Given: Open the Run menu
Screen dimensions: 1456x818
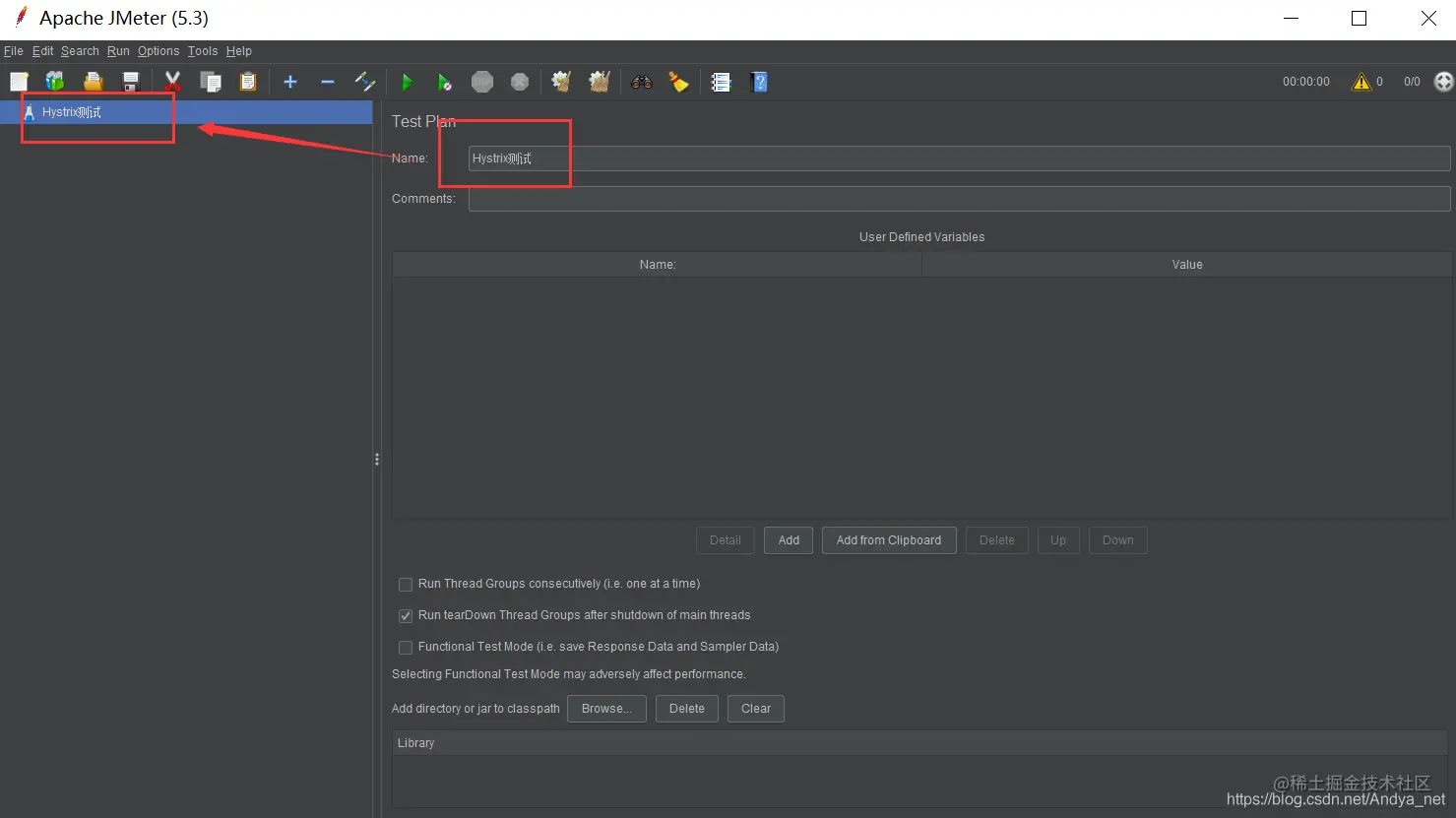Looking at the screenshot, I should click(118, 51).
